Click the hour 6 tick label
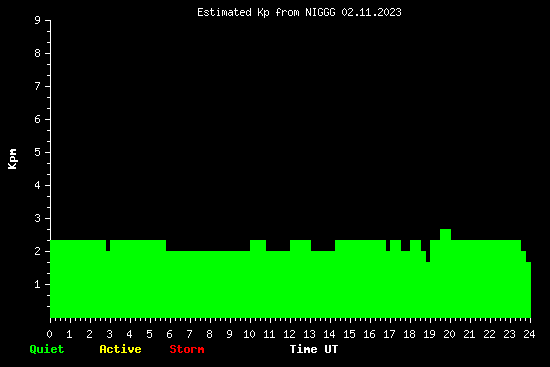 (x=169, y=334)
